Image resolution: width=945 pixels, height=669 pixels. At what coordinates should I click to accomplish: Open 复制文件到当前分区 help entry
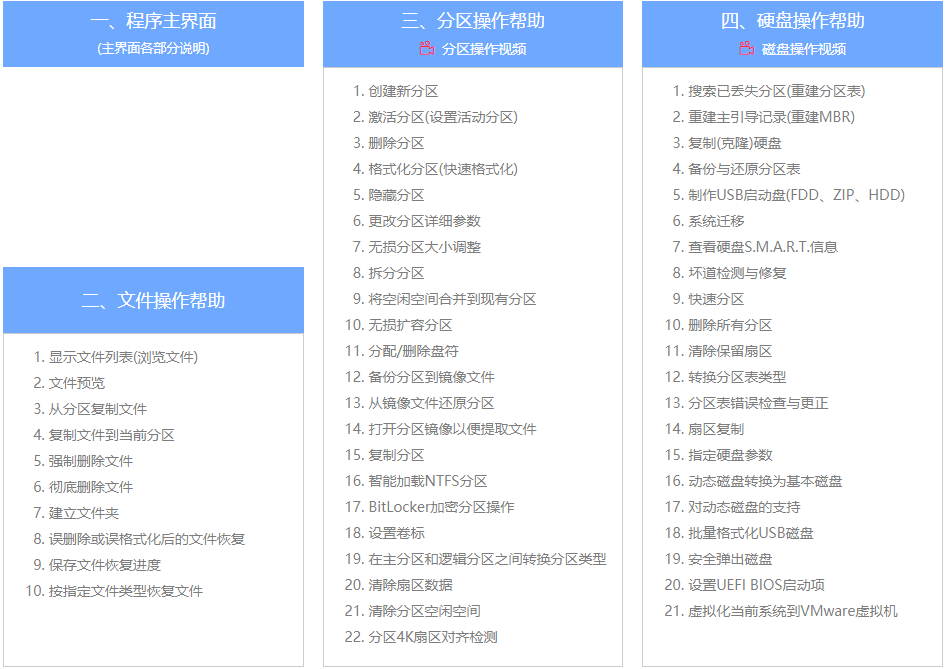111,435
